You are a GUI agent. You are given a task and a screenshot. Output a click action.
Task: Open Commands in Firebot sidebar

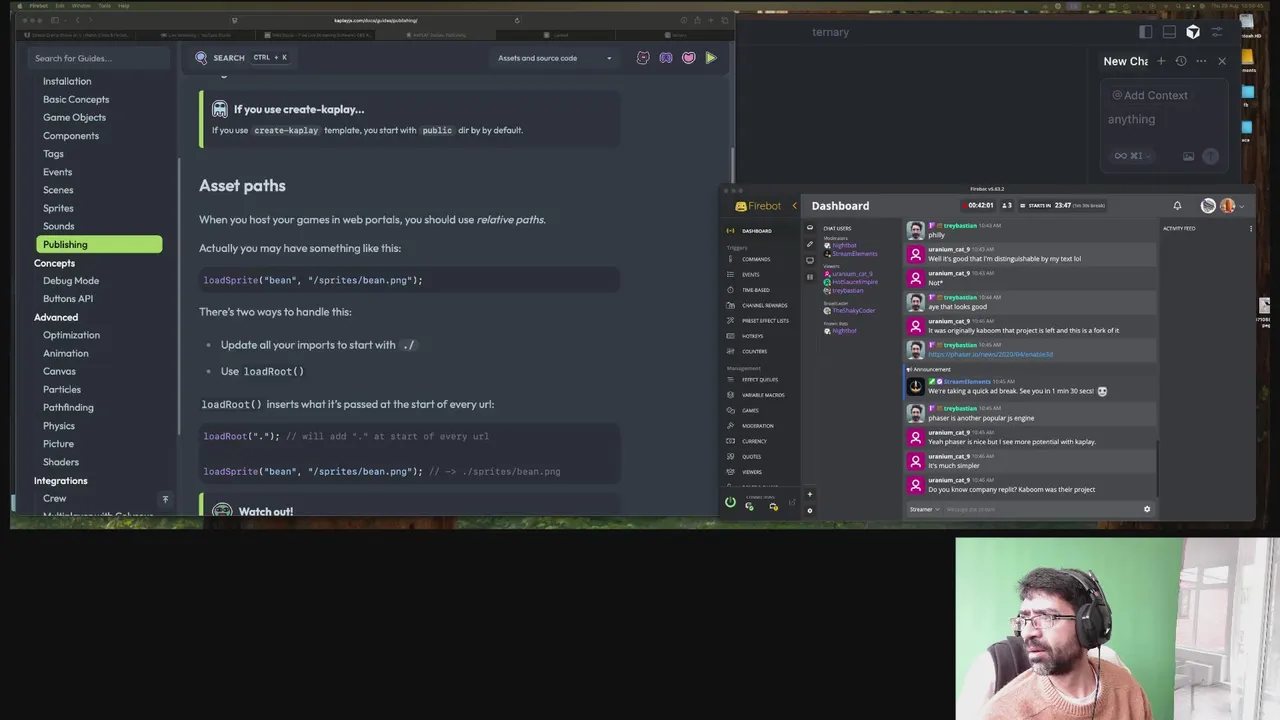(756, 259)
